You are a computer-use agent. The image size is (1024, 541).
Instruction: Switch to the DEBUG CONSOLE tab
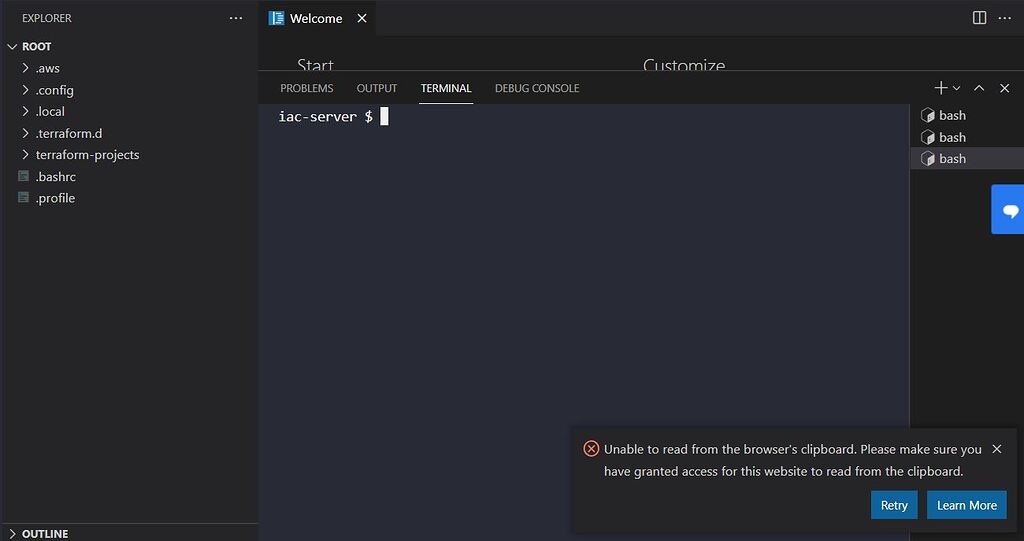pos(537,88)
